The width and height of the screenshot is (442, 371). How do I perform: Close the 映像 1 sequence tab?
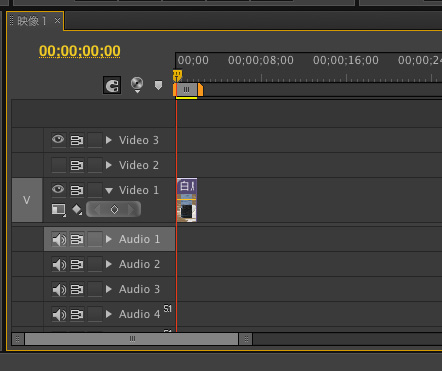coord(57,21)
